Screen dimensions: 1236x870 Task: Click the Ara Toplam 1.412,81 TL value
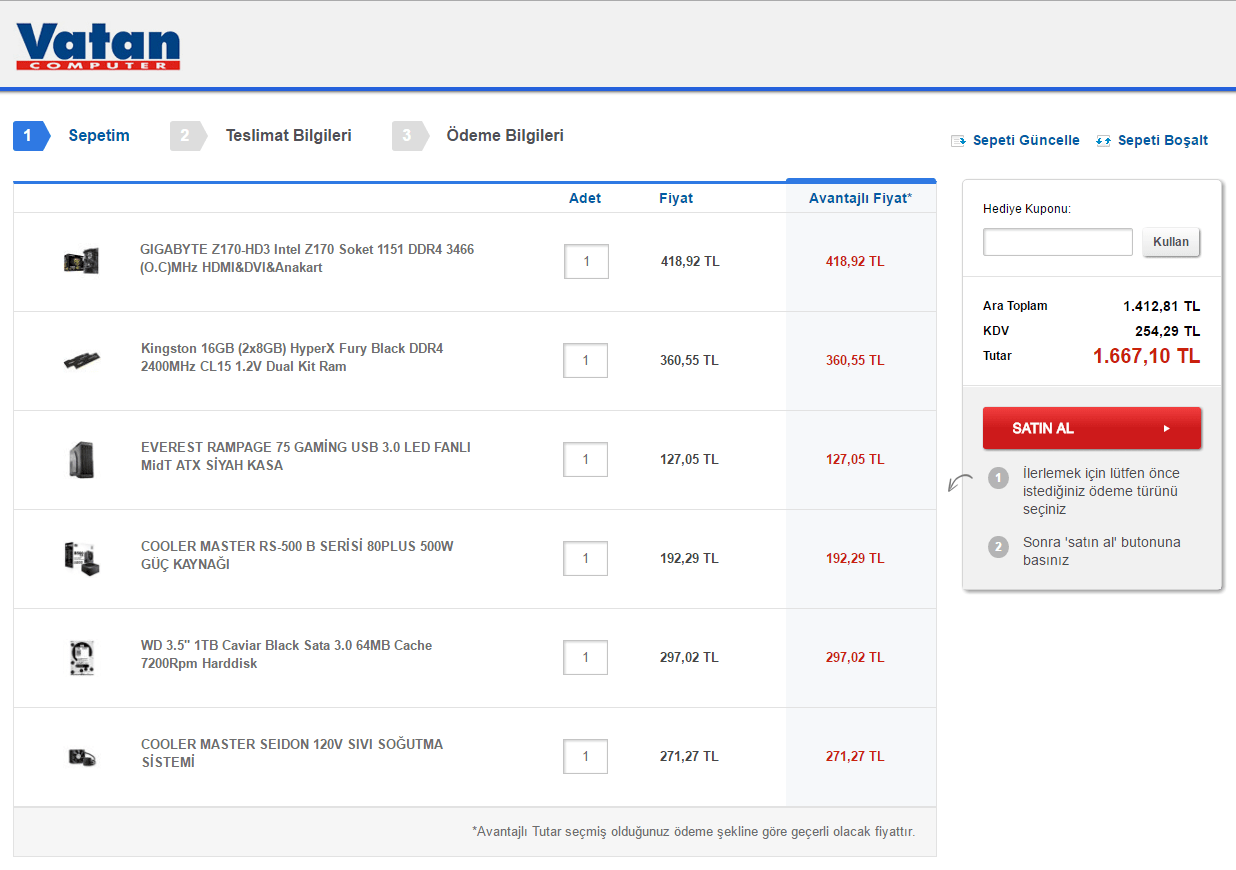1161,306
